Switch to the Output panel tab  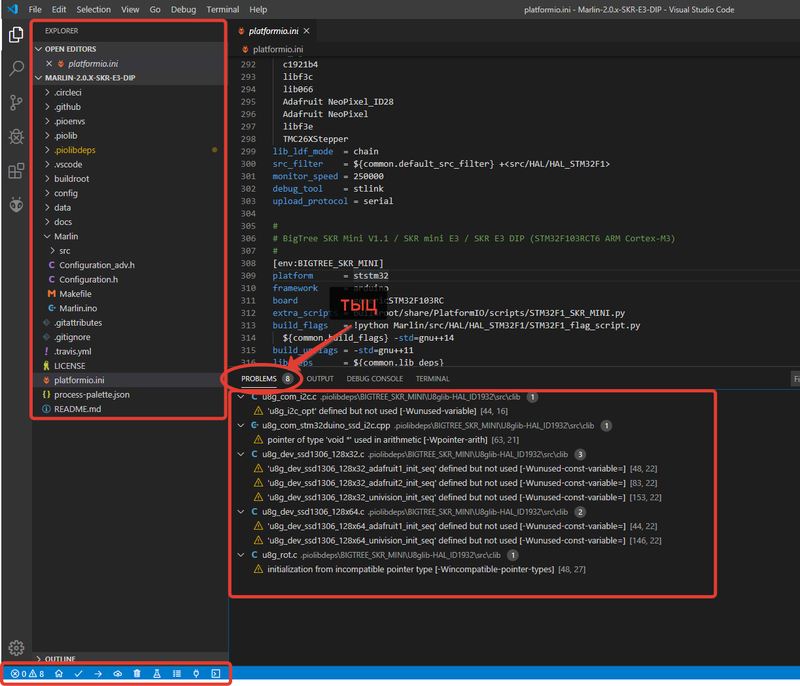320,379
